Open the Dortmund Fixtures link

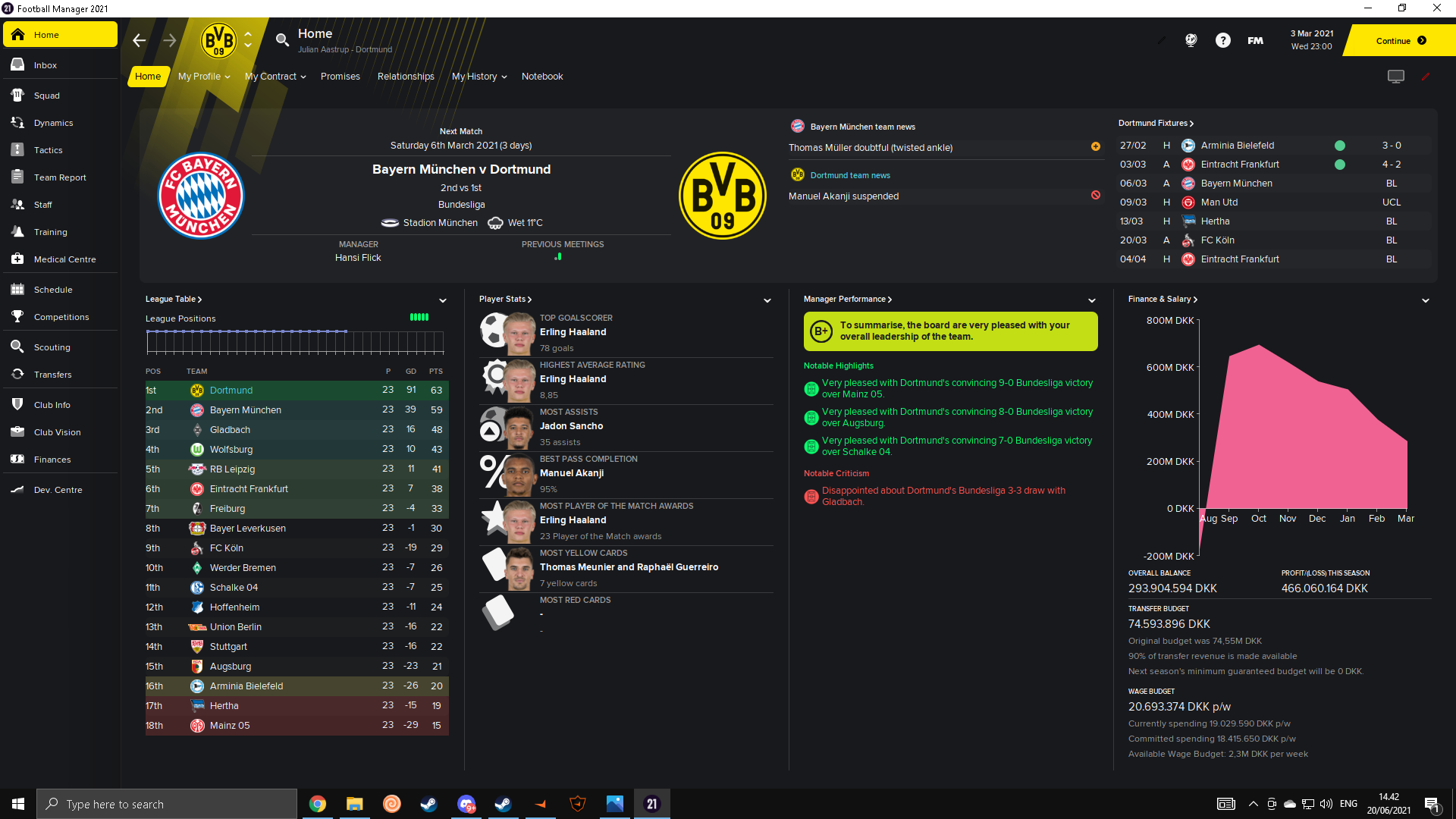coord(1156,123)
